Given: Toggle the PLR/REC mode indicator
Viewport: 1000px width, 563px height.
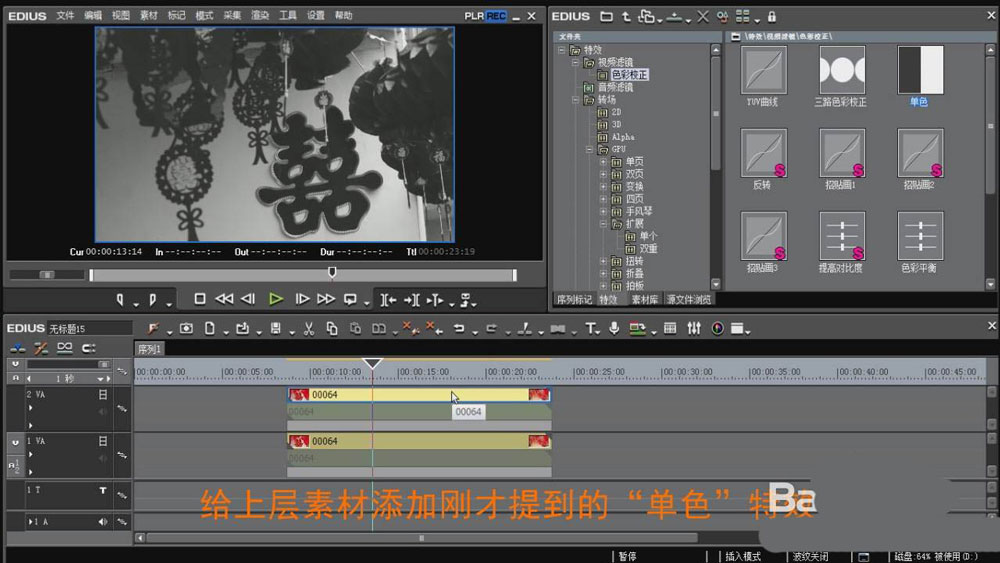Looking at the screenshot, I should [485, 16].
